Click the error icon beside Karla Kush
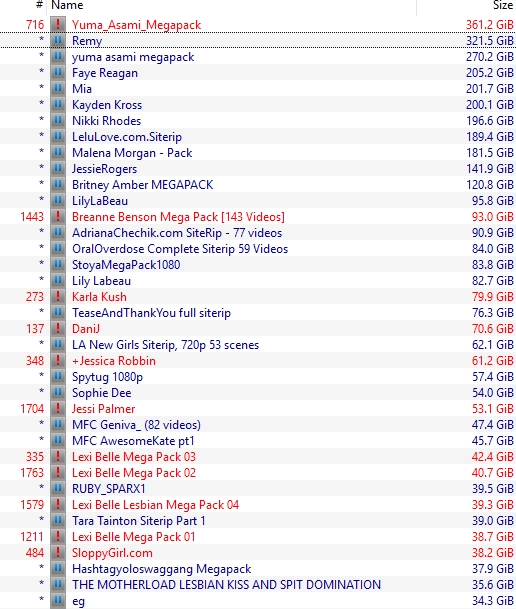The height and width of the screenshot is (609, 516). click(58, 297)
